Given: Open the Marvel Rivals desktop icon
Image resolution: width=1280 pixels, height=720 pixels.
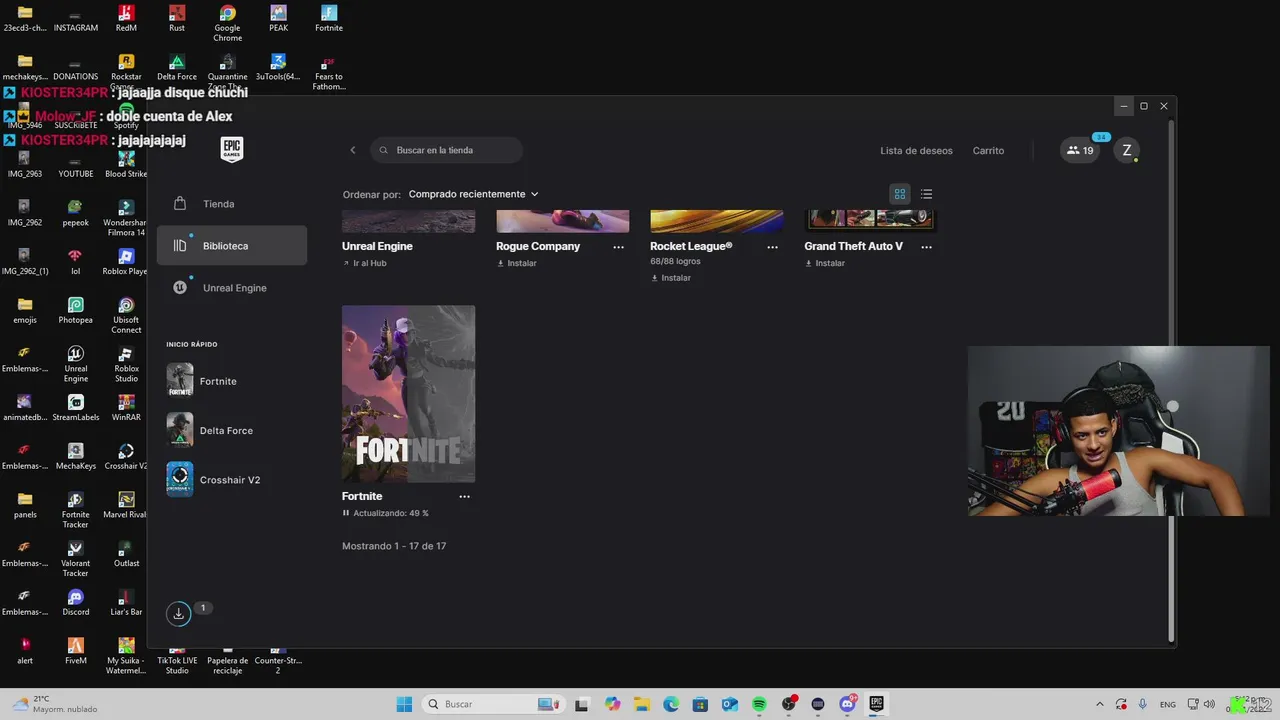Looking at the screenshot, I should coord(126,505).
